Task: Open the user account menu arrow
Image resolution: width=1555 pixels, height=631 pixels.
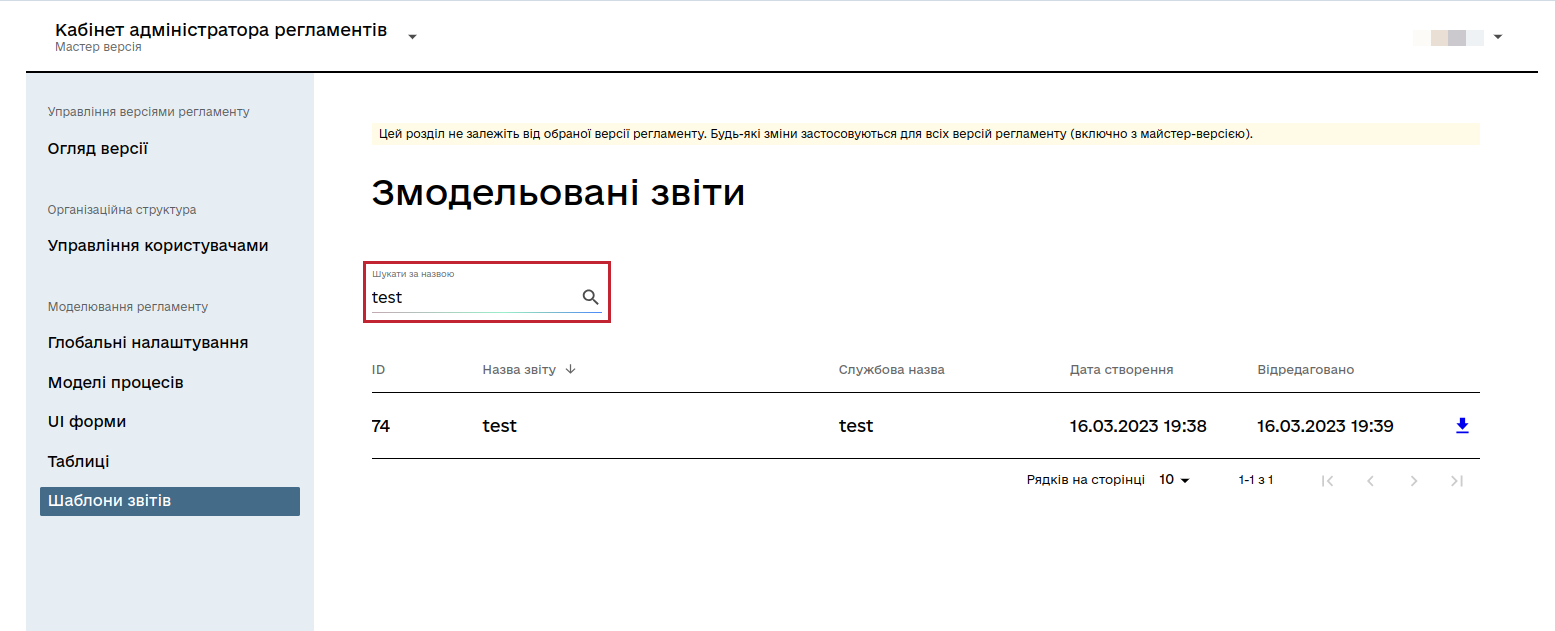Action: click(x=1498, y=37)
